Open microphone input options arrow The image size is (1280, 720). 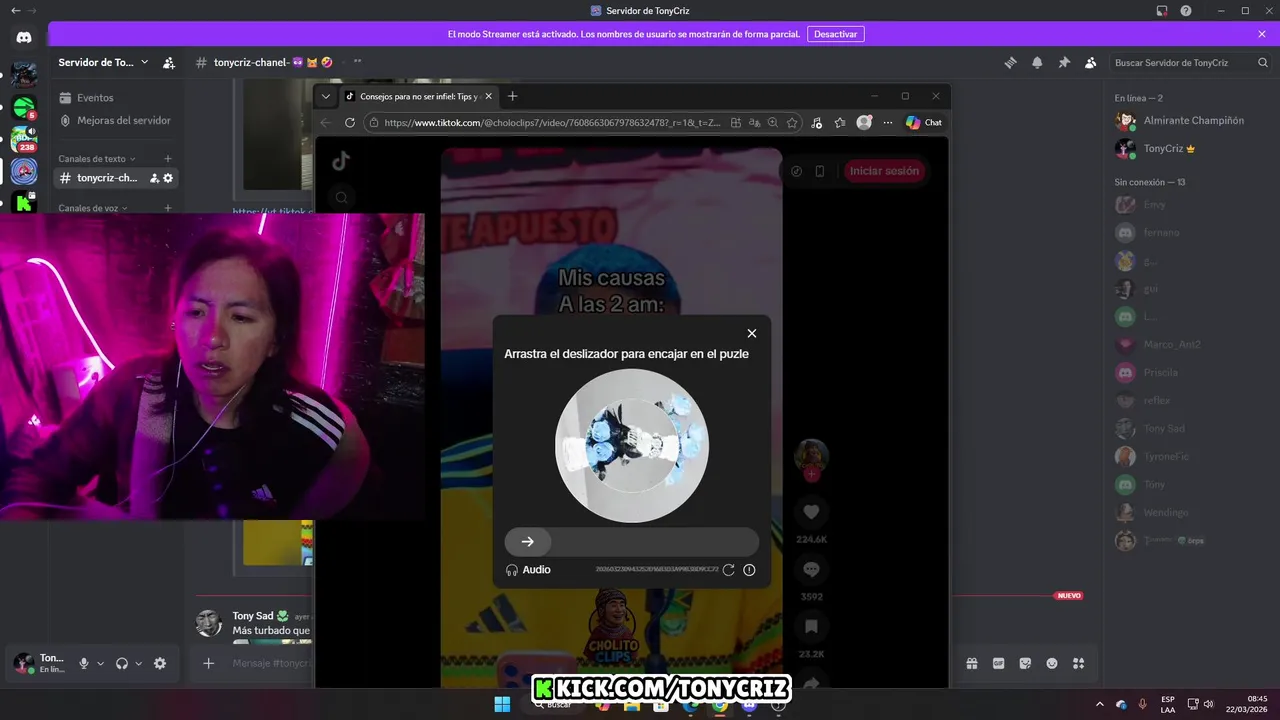pos(100,663)
